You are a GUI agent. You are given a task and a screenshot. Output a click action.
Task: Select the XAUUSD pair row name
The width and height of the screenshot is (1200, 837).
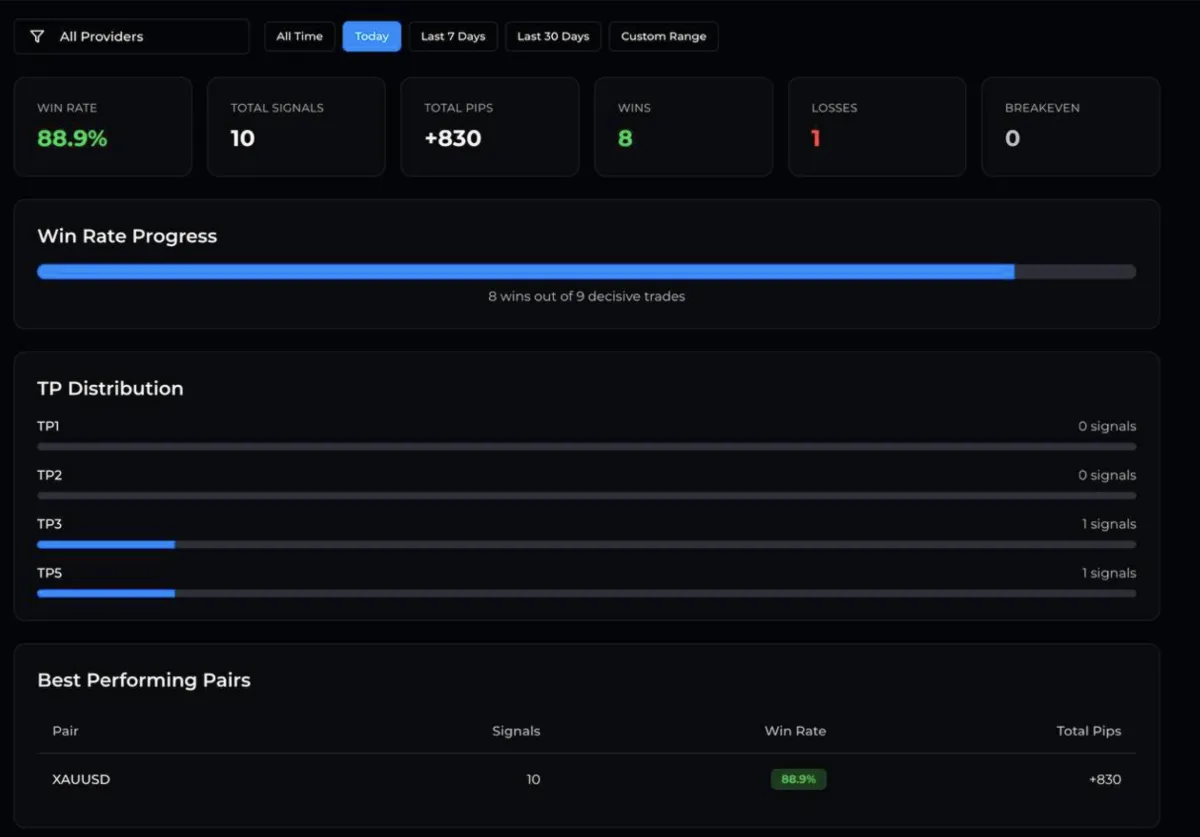(x=81, y=779)
